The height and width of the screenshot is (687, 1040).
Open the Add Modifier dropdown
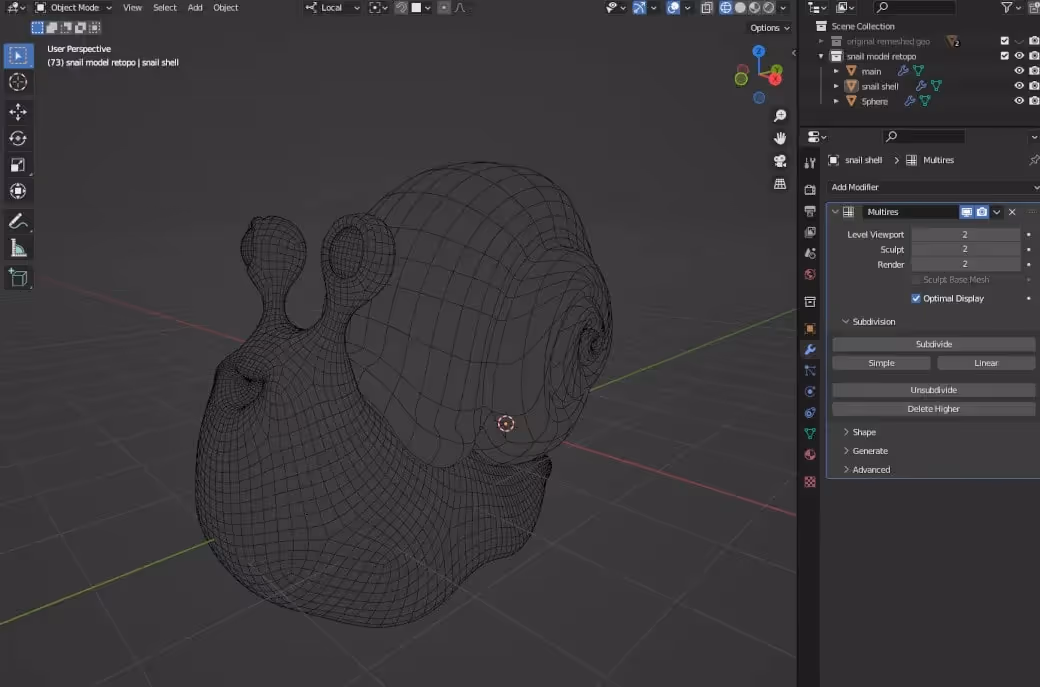point(933,187)
